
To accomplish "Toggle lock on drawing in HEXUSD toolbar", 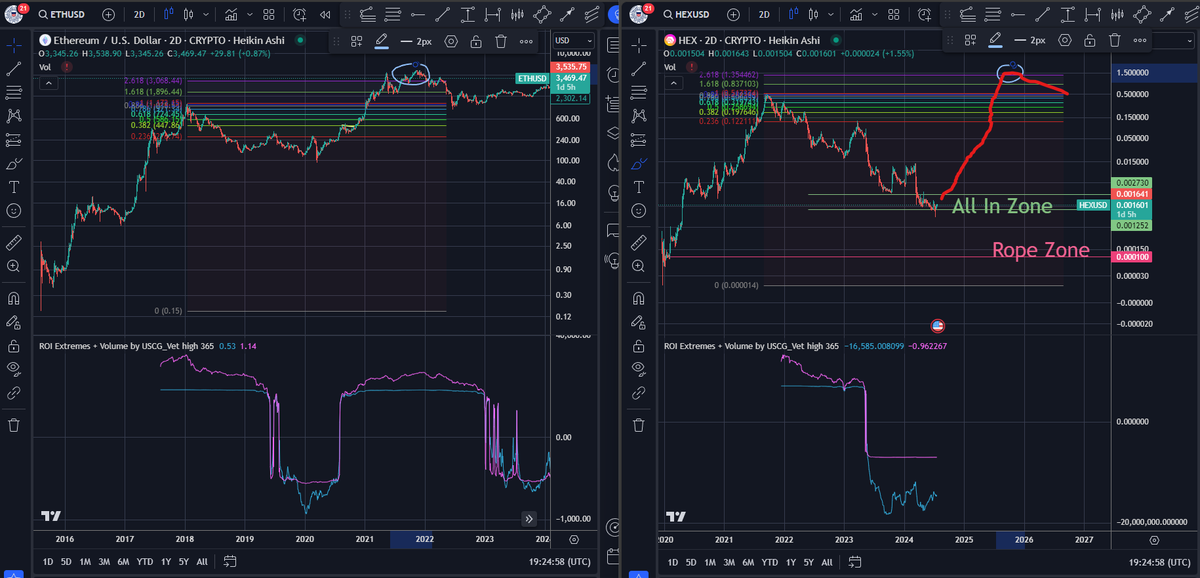I will click(x=1088, y=39).
